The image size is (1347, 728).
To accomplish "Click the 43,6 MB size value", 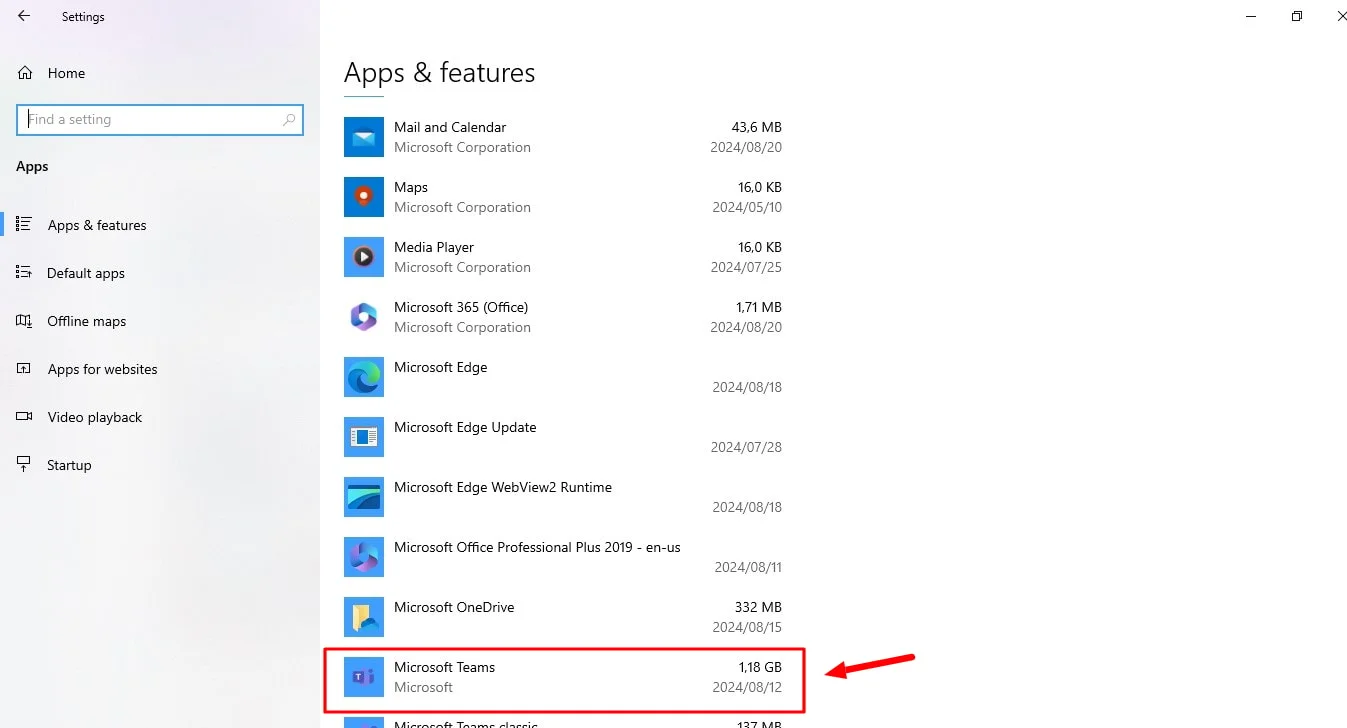I will click(757, 127).
